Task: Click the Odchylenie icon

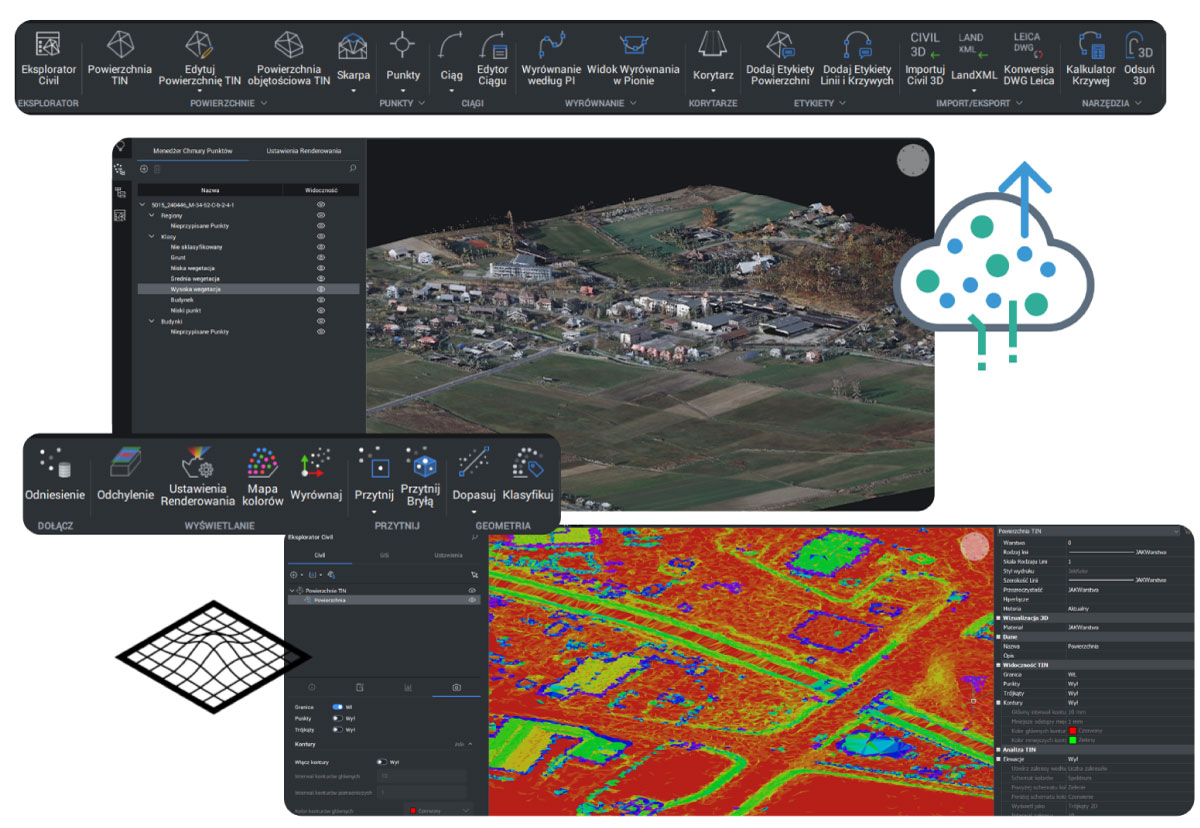Action: 124,476
